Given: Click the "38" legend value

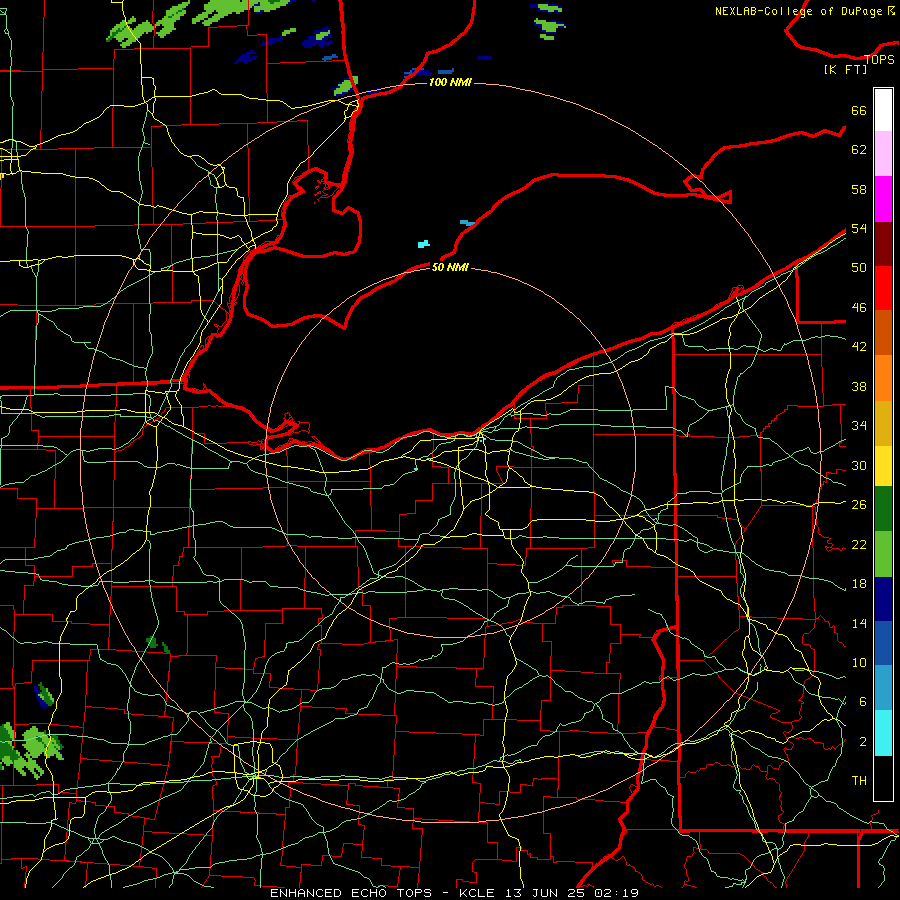Looking at the screenshot, I should coord(859,386).
